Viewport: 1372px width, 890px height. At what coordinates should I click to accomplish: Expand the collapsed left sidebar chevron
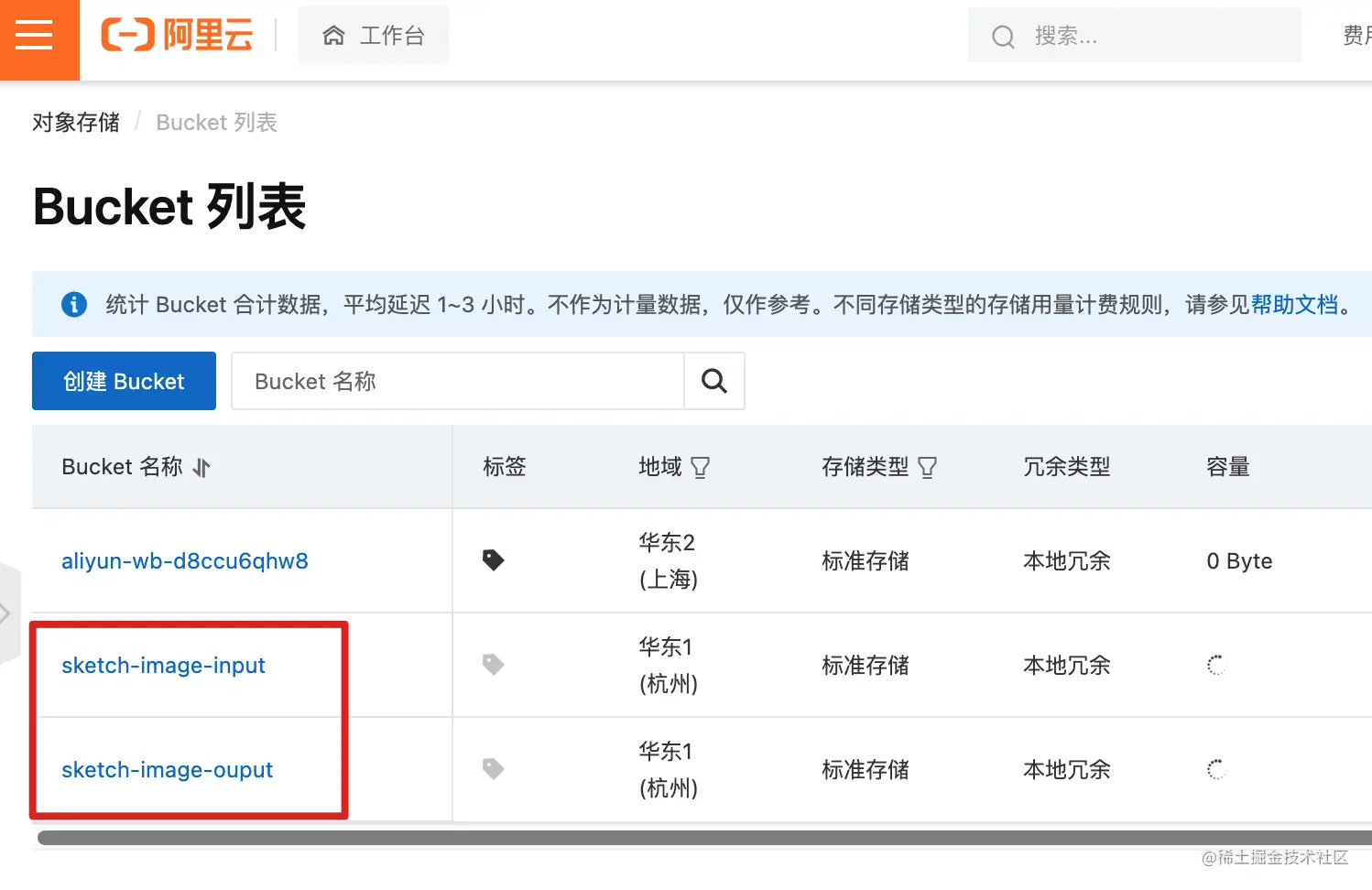[7, 614]
